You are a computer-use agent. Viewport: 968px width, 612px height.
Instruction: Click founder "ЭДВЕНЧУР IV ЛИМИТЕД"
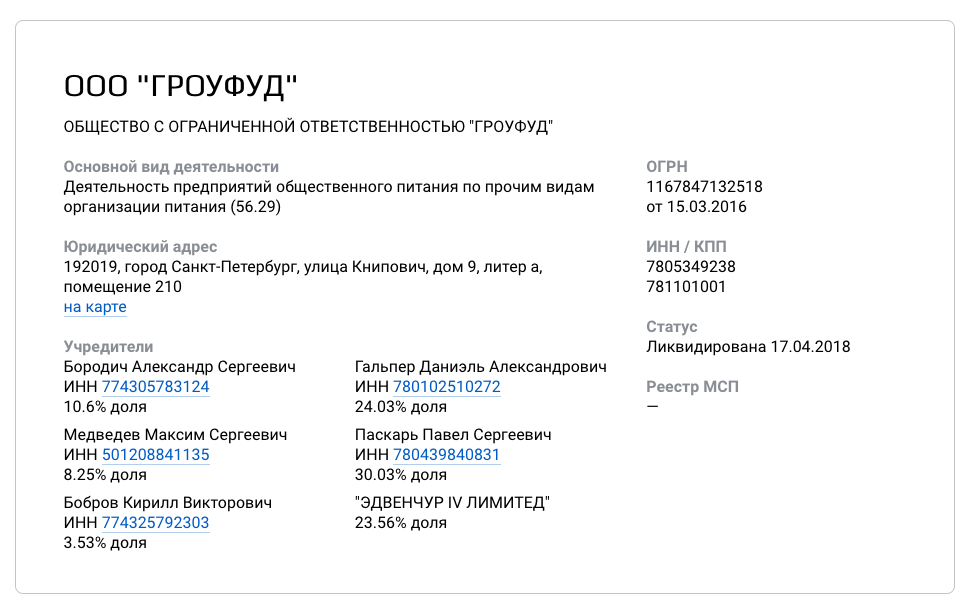(453, 503)
